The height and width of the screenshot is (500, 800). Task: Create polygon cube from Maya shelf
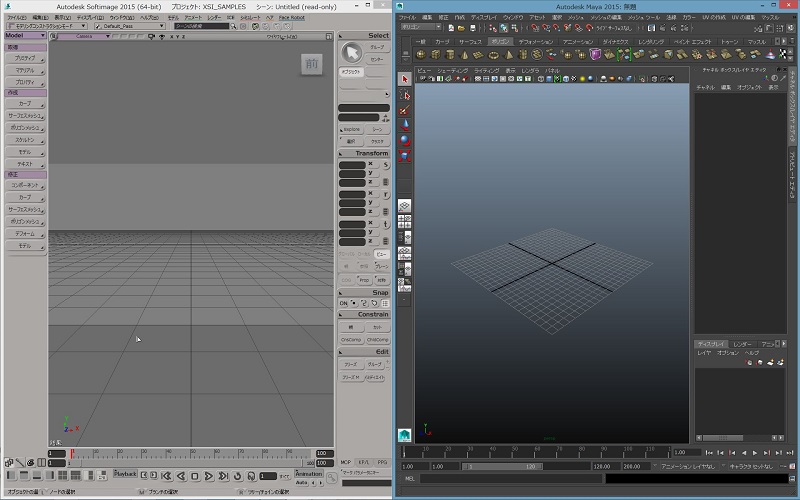(x=435, y=54)
